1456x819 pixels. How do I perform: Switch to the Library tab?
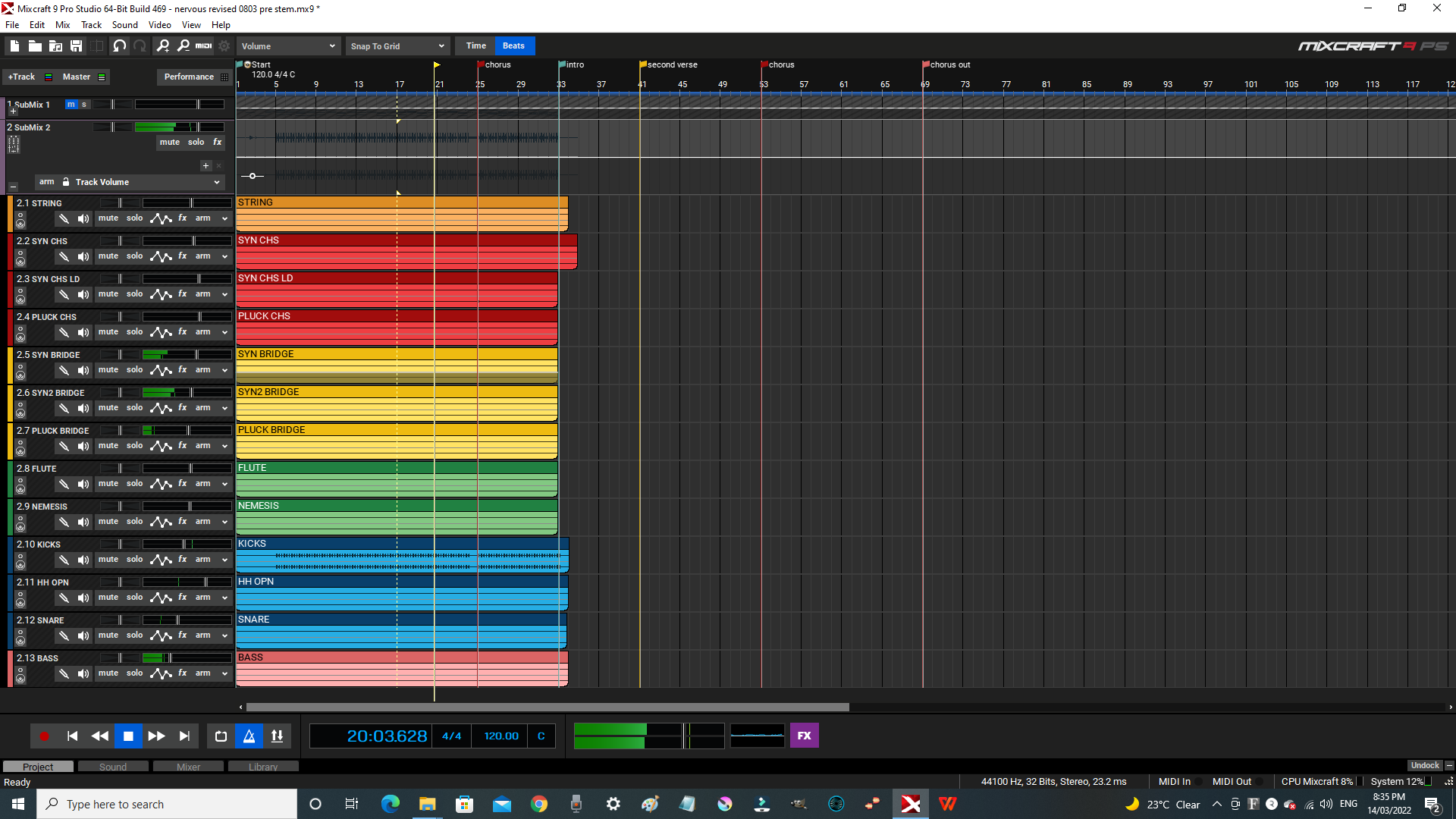pos(263,767)
